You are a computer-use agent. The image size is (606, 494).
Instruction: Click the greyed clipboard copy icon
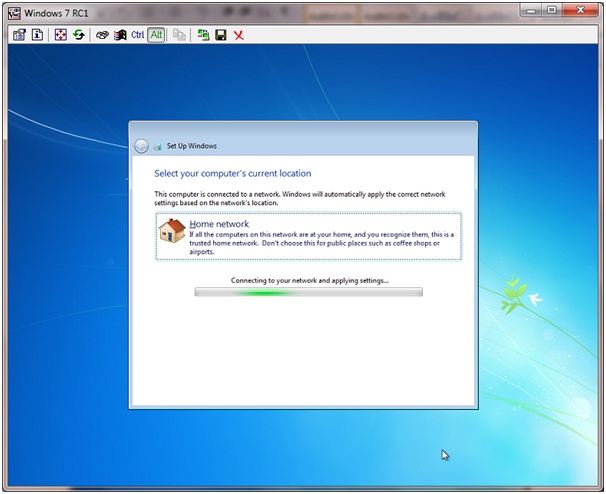pyautogui.click(x=179, y=35)
